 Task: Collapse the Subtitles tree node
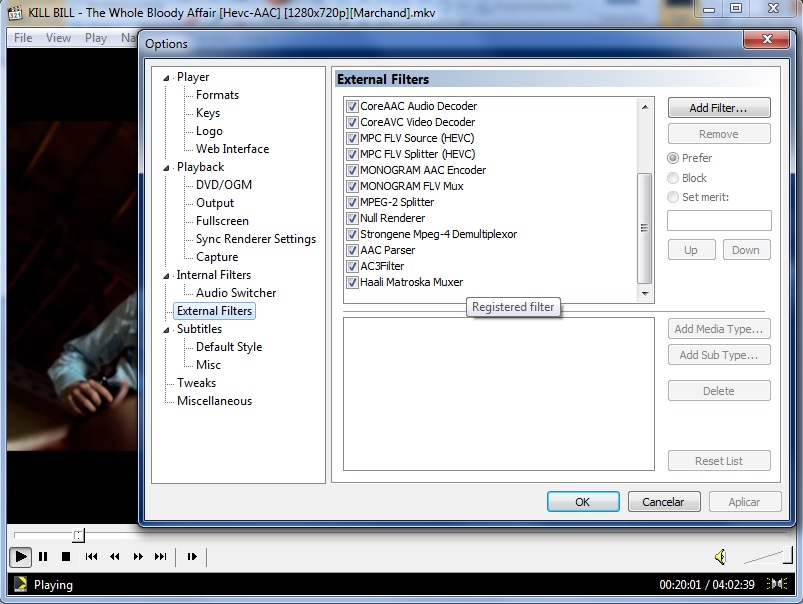pyautogui.click(x=166, y=330)
